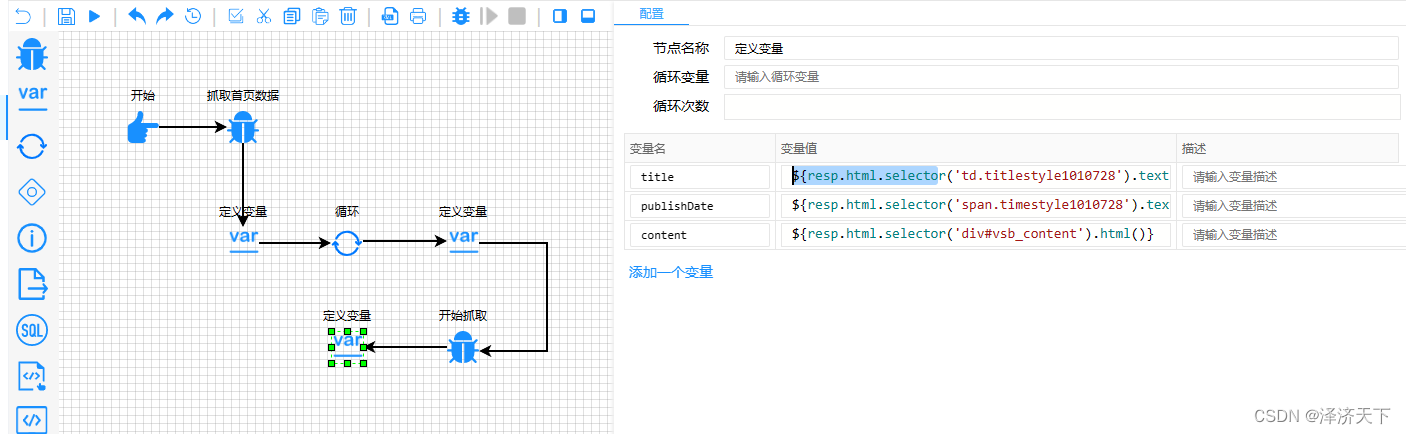Image resolution: width=1406 pixels, height=434 pixels.
Task: Pick the SQL node from sidebar
Action: pyautogui.click(x=33, y=330)
